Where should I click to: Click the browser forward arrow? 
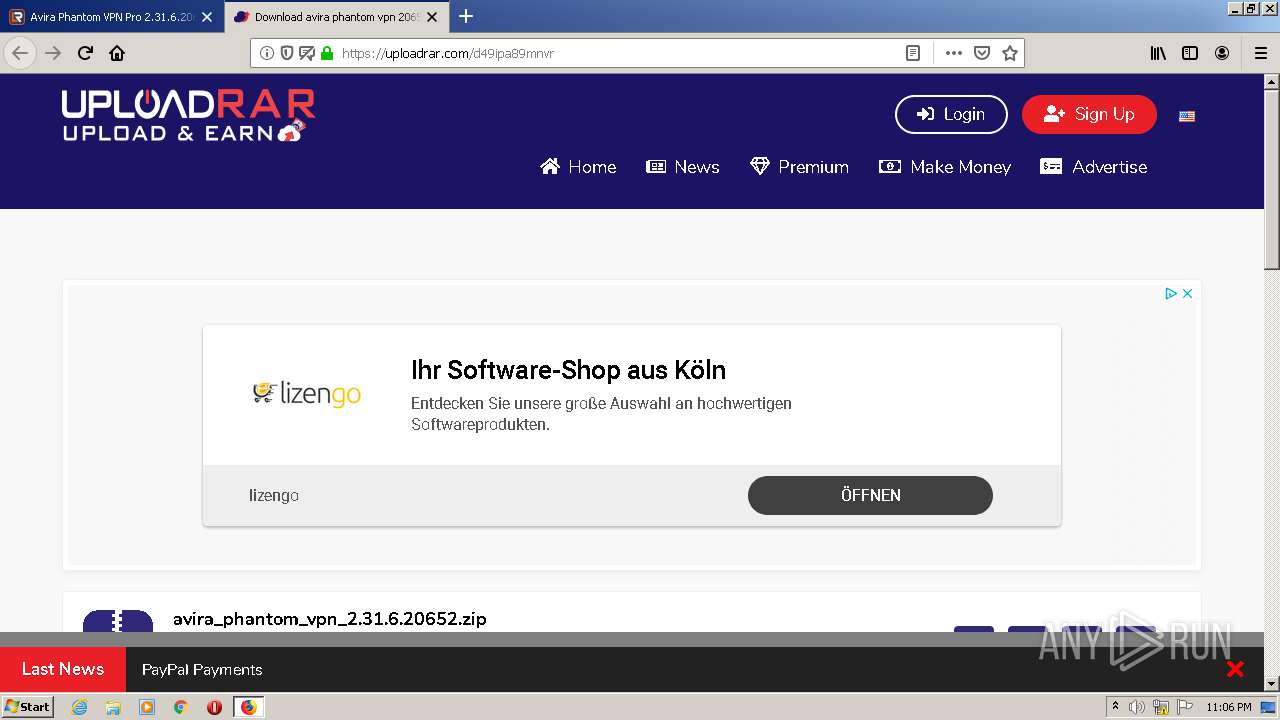pyautogui.click(x=53, y=53)
